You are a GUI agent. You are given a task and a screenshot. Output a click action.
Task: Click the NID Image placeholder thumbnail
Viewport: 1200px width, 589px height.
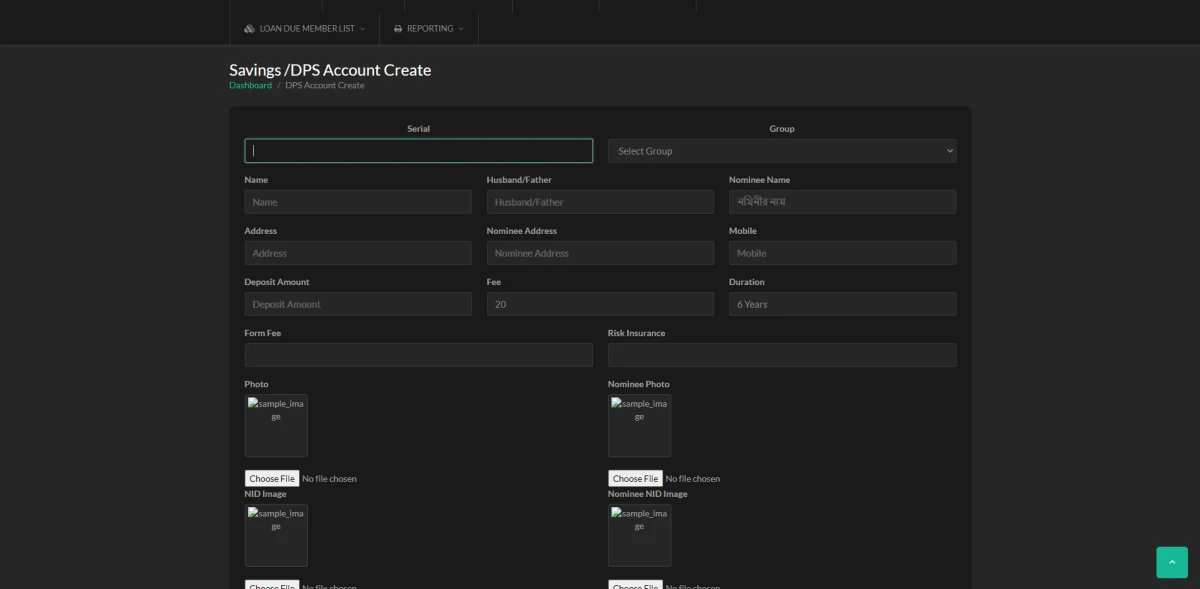tap(276, 535)
